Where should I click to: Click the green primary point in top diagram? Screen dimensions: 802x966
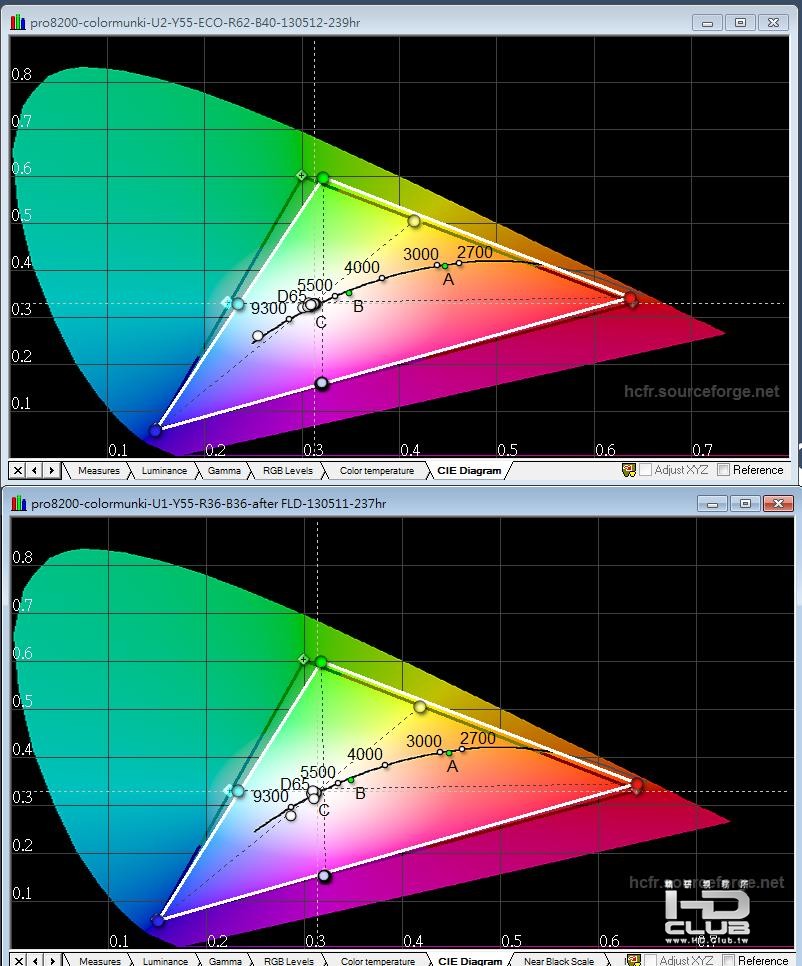322,179
